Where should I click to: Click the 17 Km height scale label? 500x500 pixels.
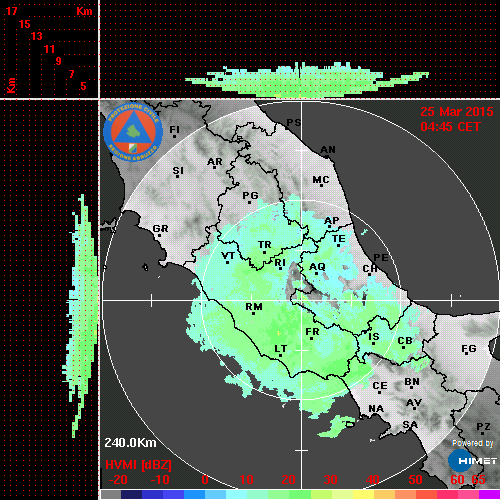[x=11, y=11]
